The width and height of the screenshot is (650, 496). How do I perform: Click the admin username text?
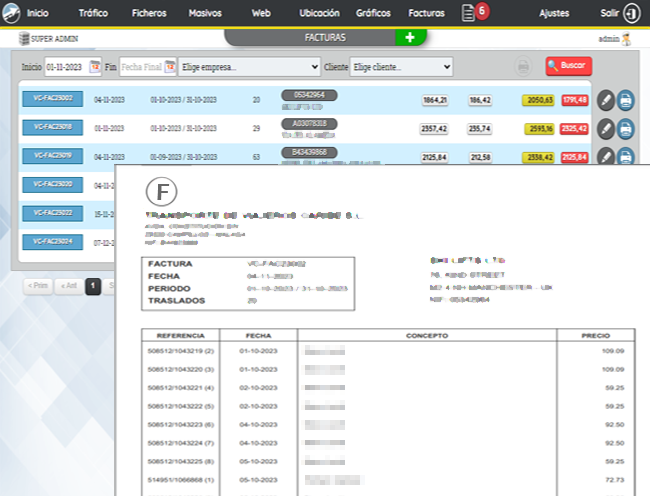[x=609, y=39]
